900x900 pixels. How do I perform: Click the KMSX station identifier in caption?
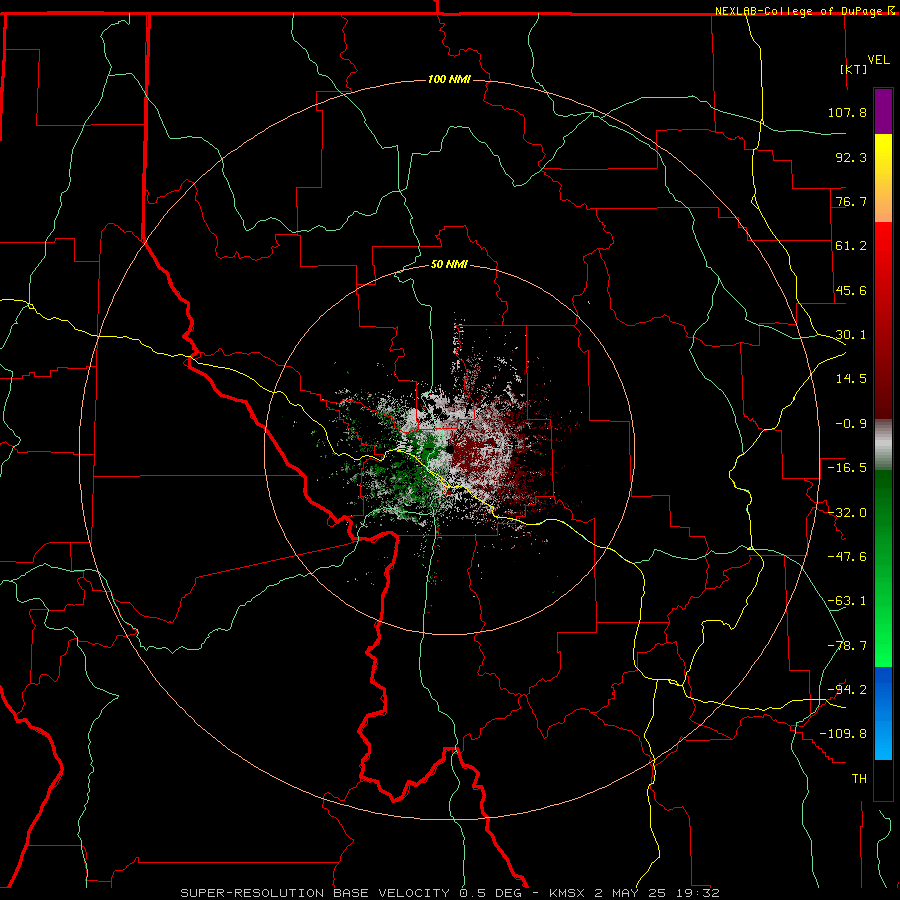click(x=568, y=893)
